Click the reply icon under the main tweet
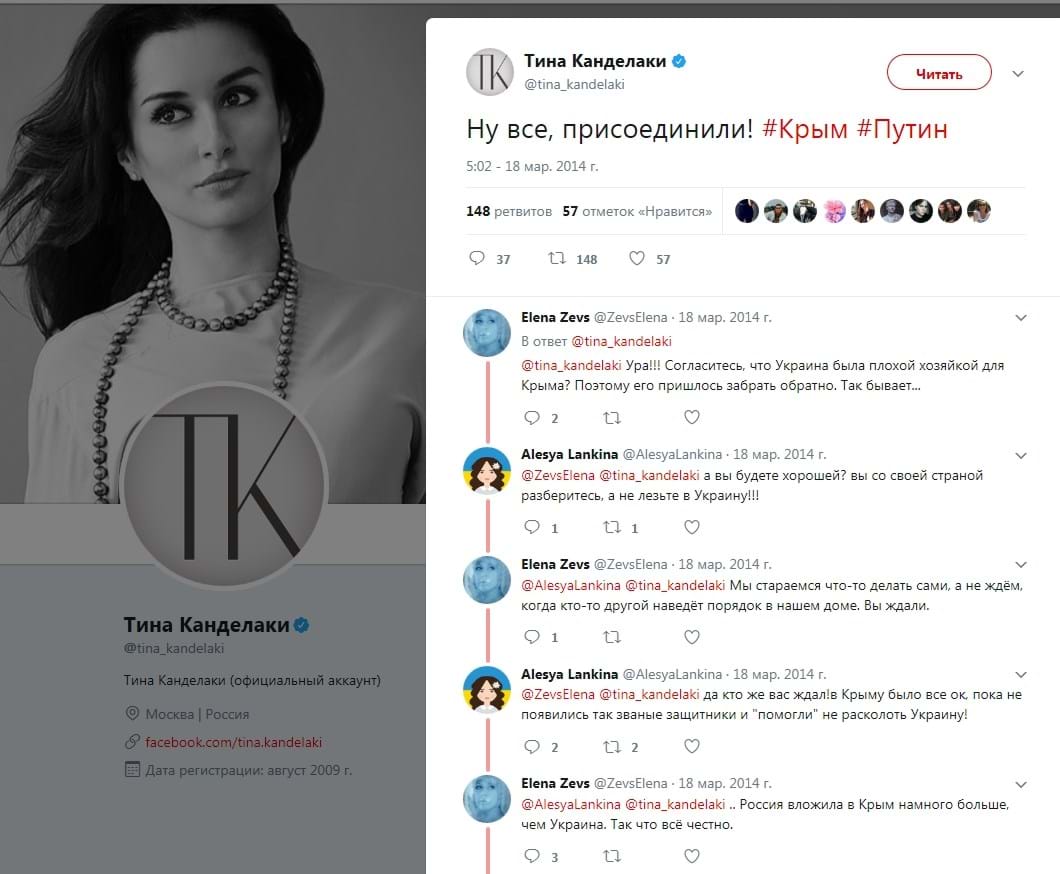1060x874 pixels. coord(477,259)
